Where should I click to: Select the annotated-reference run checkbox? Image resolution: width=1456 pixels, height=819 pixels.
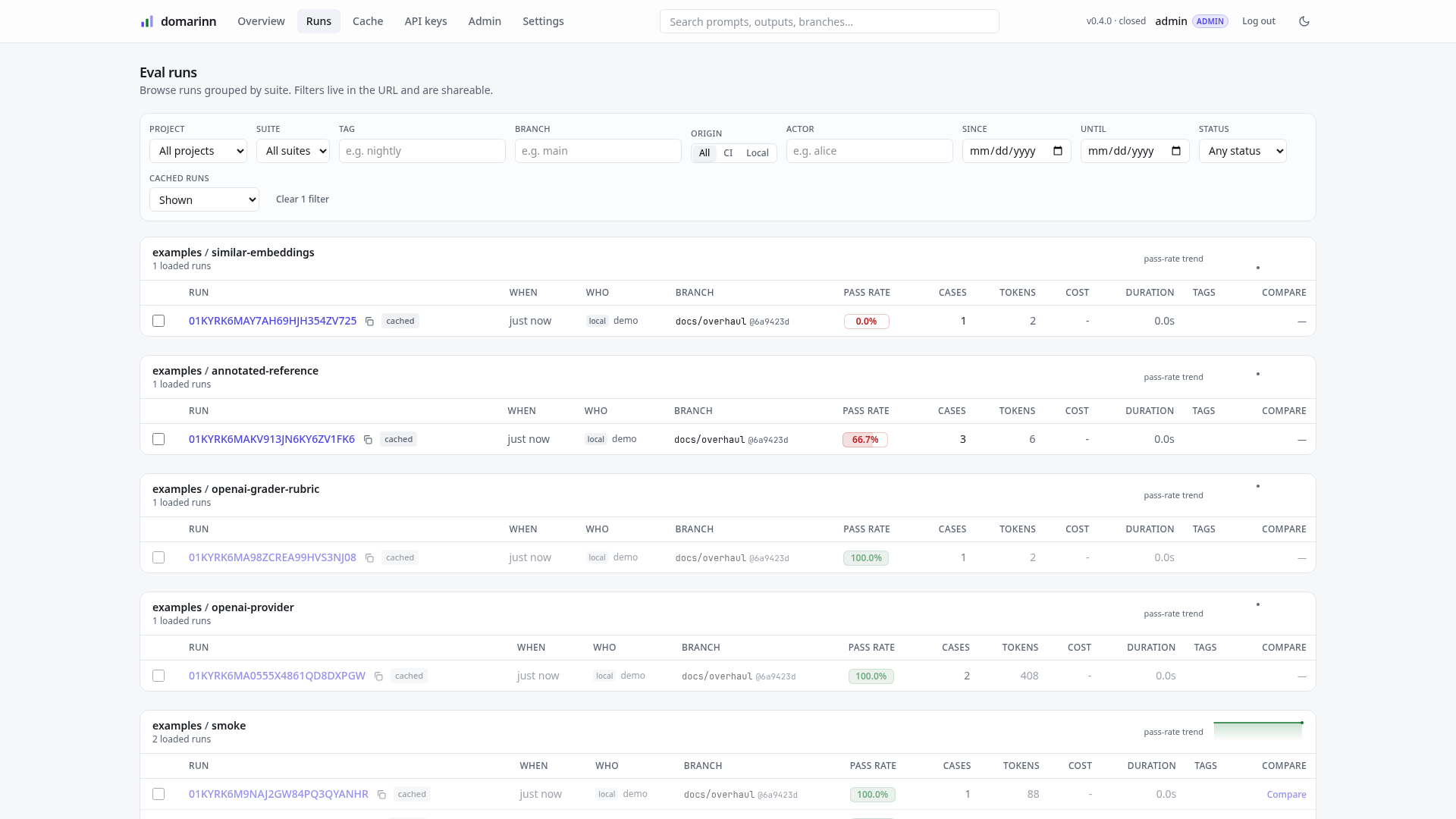pyautogui.click(x=158, y=439)
